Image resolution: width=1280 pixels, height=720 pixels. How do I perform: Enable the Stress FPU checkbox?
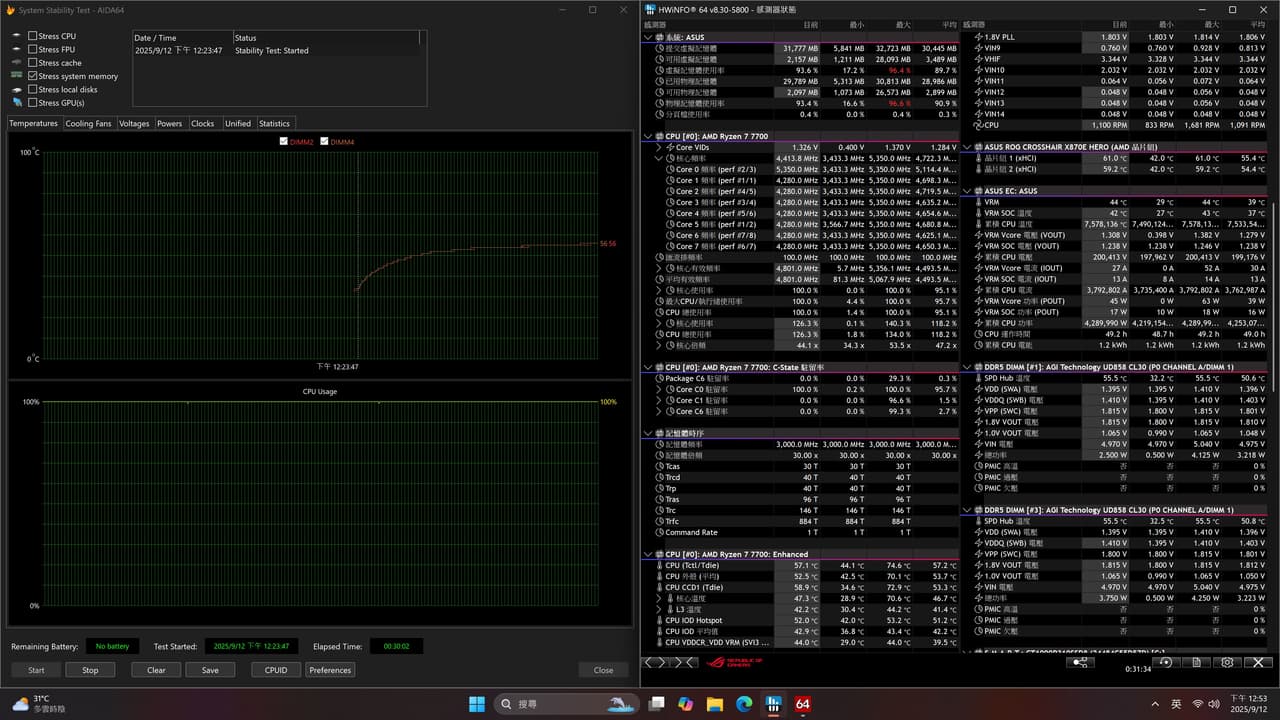click(32, 49)
